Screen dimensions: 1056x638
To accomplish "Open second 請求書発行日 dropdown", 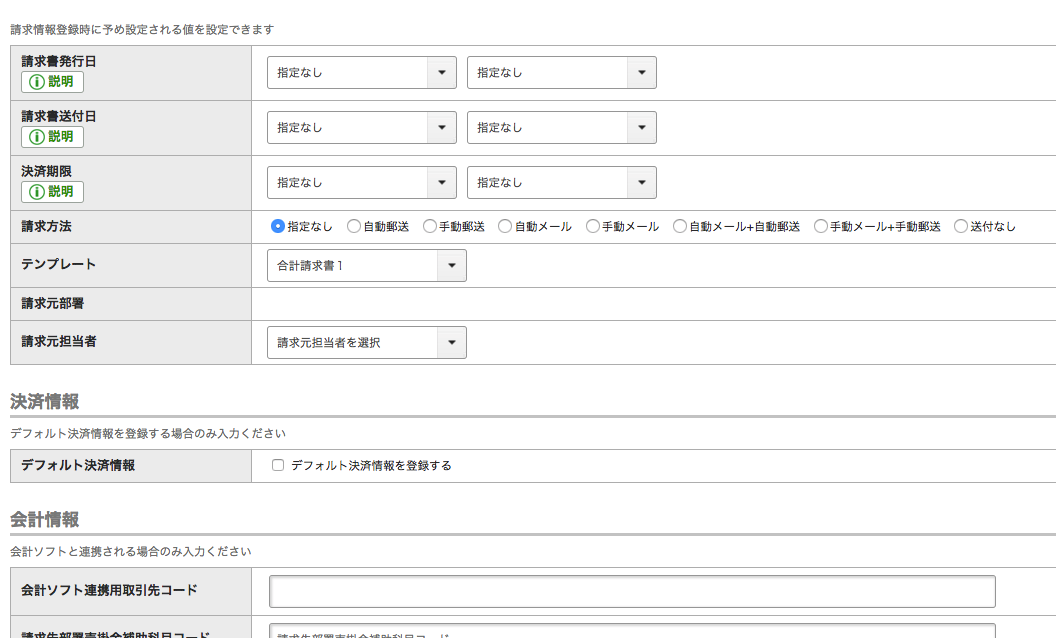I will click(561, 73).
